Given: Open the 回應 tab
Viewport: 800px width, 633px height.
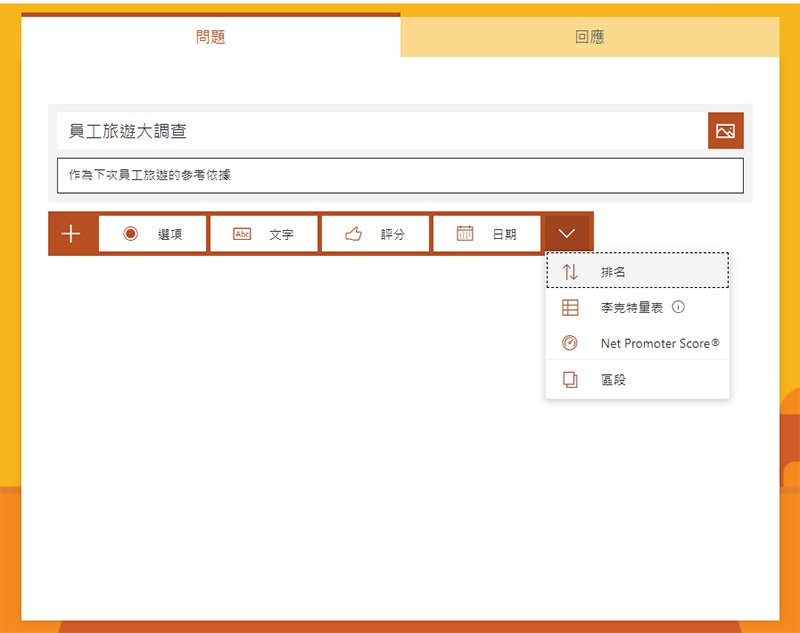Looking at the screenshot, I should click(589, 38).
